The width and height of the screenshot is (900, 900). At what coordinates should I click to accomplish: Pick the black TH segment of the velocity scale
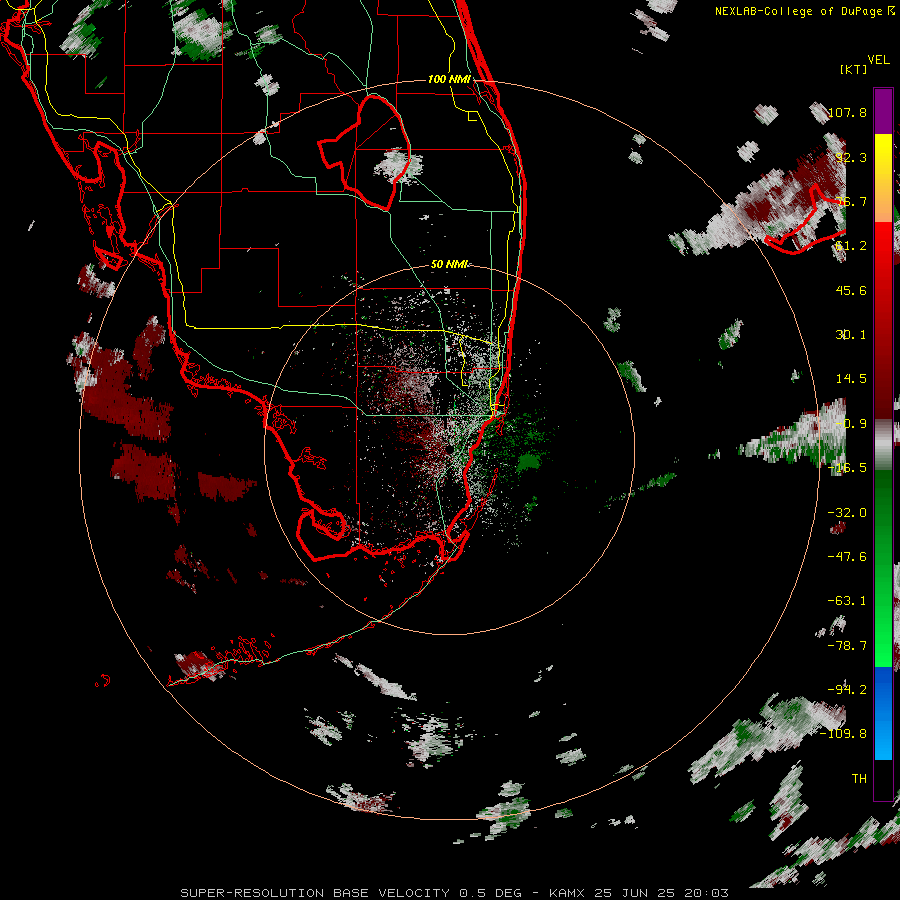pyautogui.click(x=883, y=779)
